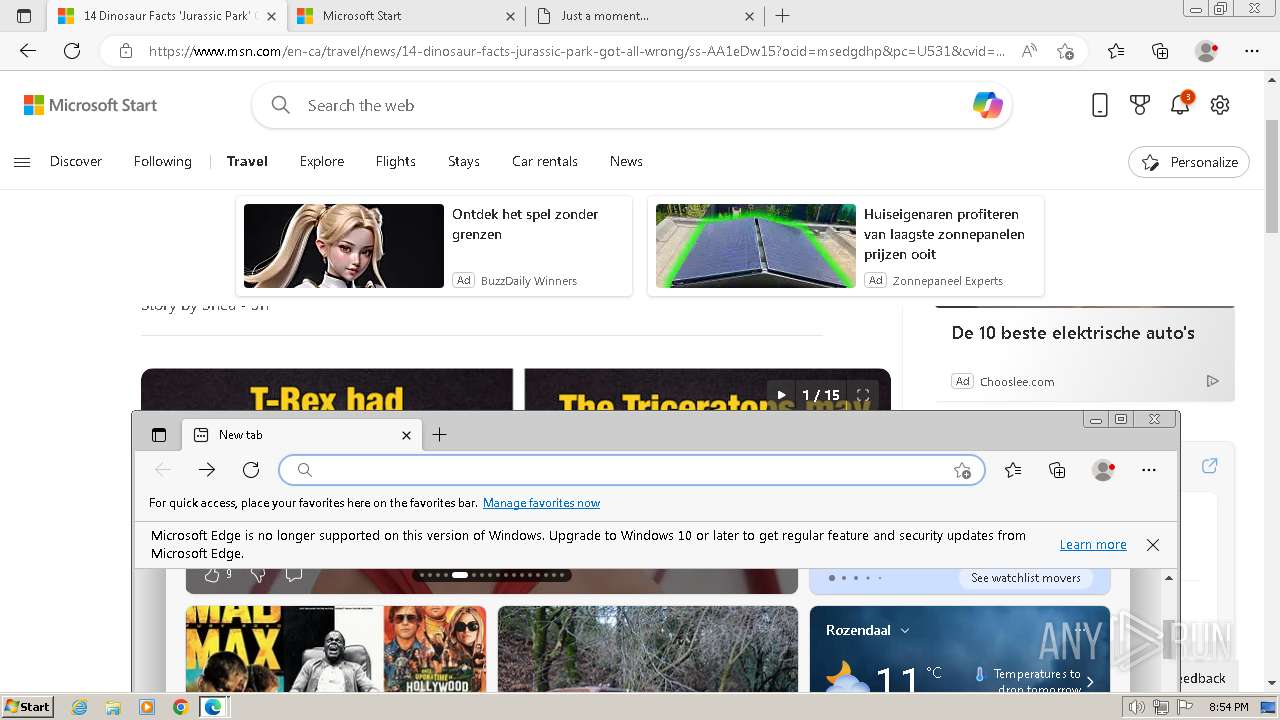Image resolution: width=1280 pixels, height=720 pixels.
Task: Open Following section
Action: click(163, 162)
